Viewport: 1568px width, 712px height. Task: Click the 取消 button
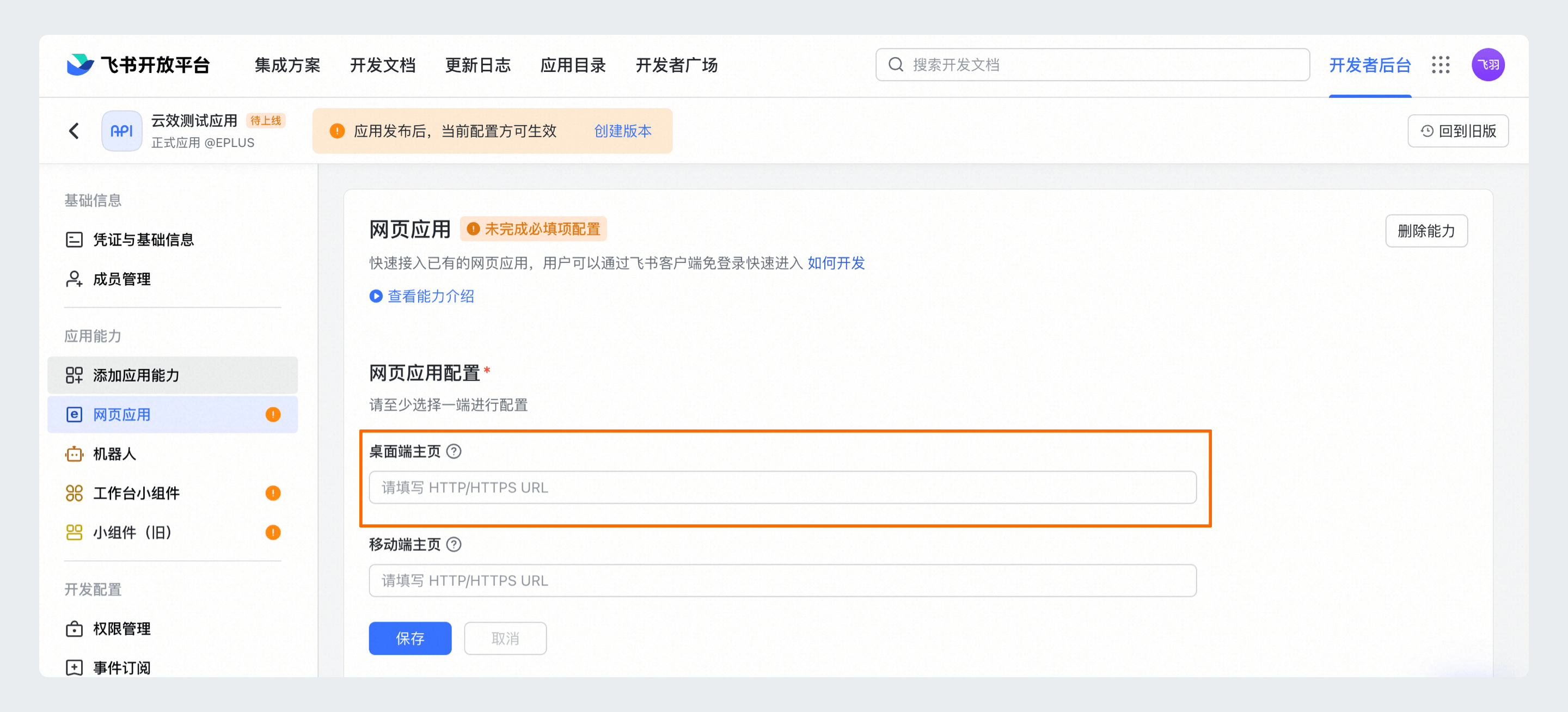click(505, 639)
